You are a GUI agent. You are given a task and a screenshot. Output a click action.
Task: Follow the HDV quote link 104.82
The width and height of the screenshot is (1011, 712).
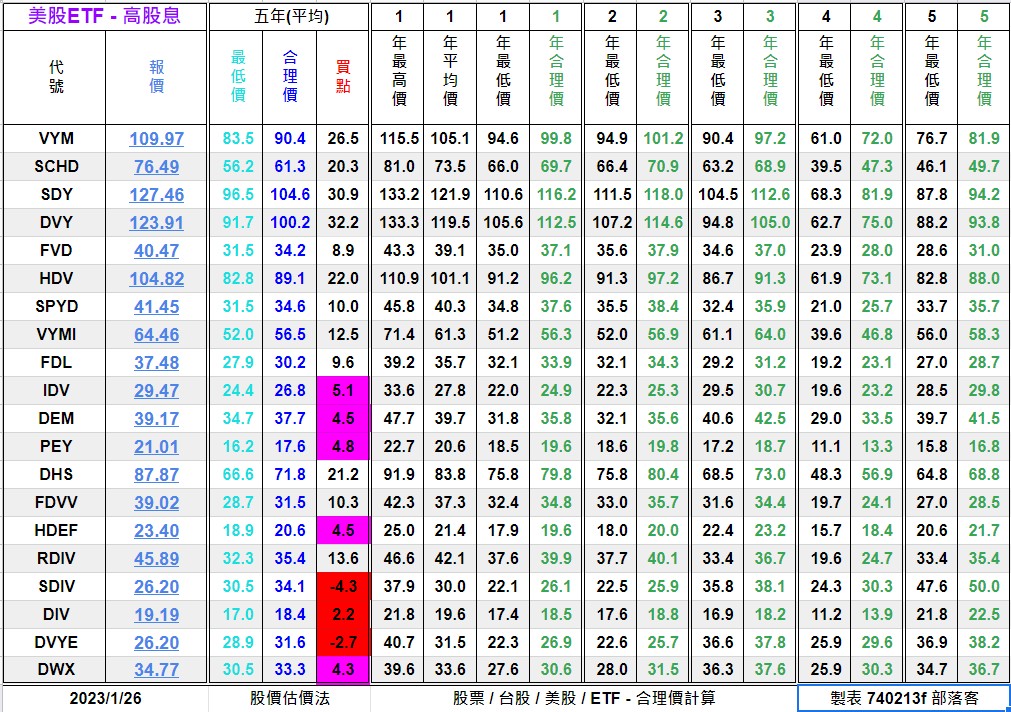click(x=156, y=279)
